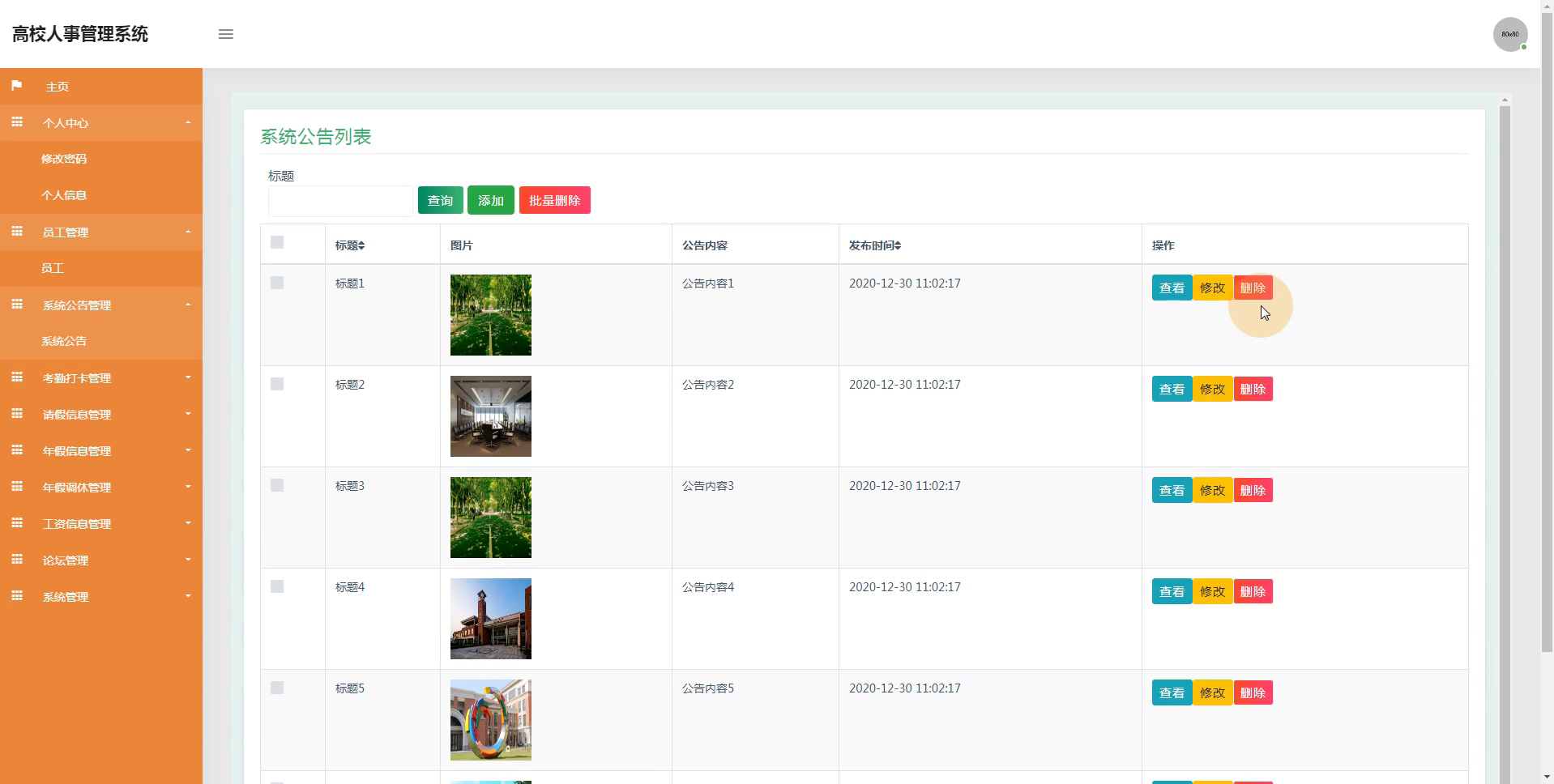Click 修改 for row 标题3
This screenshot has height=784, width=1554.
tap(1212, 490)
